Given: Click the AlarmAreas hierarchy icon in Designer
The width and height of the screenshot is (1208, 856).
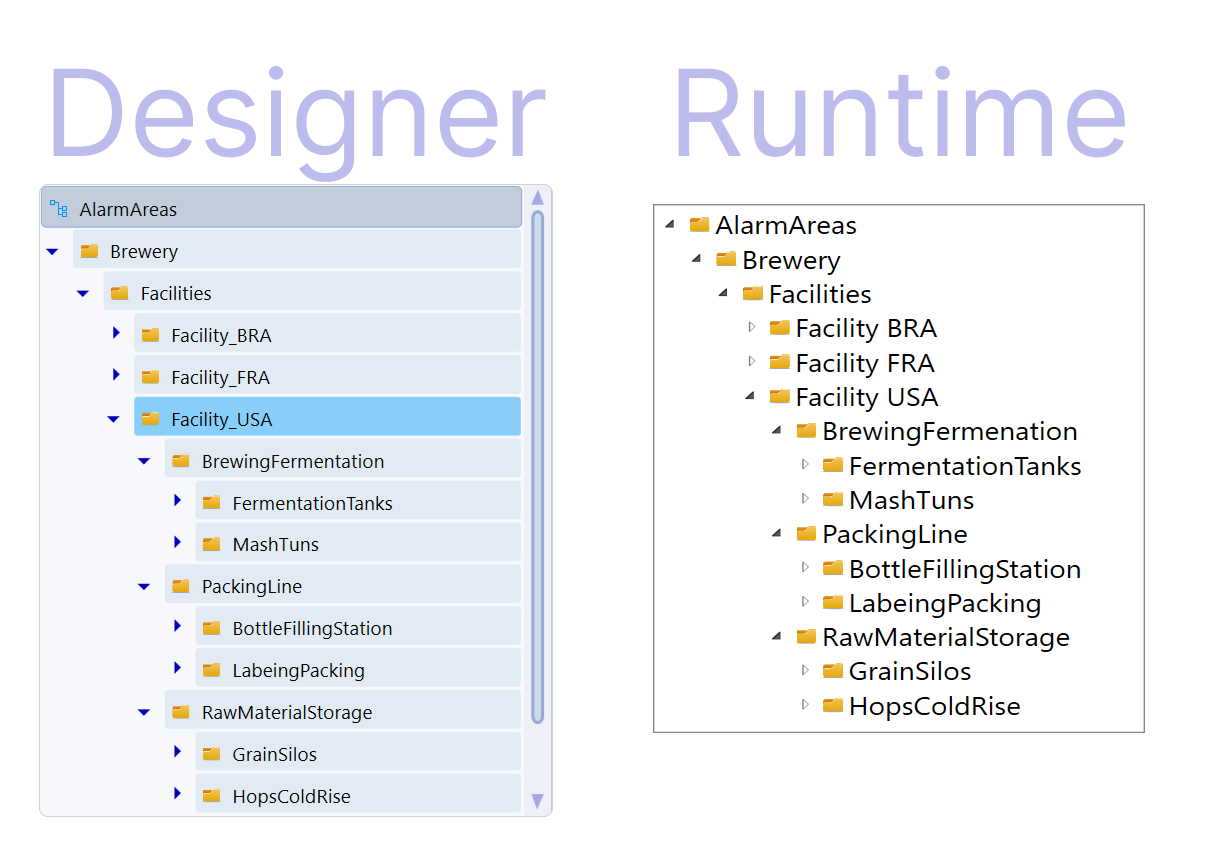Looking at the screenshot, I should 59,209.
